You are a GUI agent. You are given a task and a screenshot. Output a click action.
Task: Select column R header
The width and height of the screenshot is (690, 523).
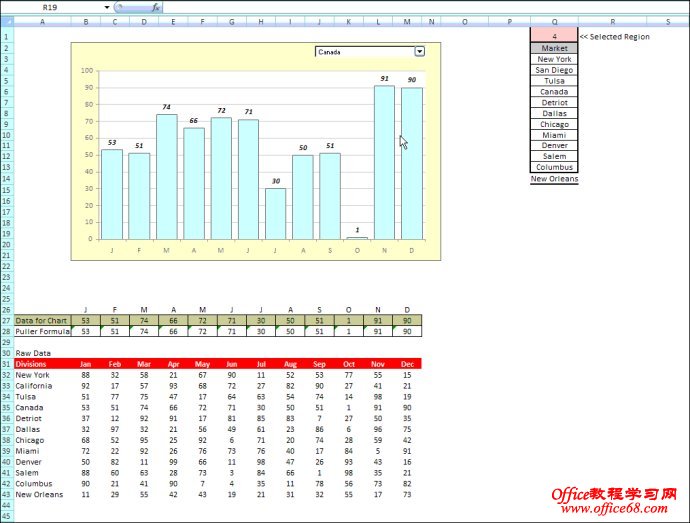tap(613, 22)
